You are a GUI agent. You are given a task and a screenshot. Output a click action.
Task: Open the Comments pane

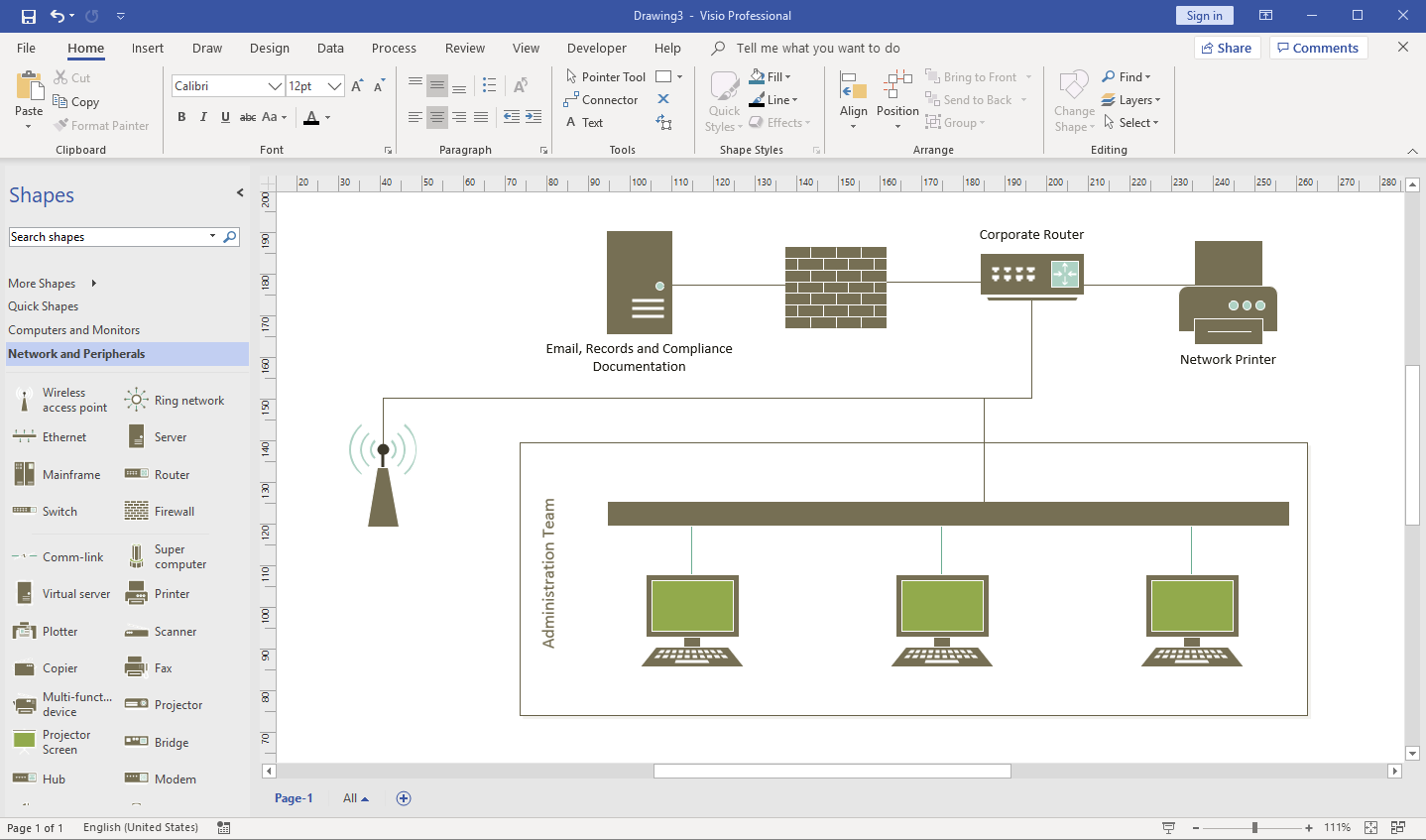pyautogui.click(x=1318, y=47)
